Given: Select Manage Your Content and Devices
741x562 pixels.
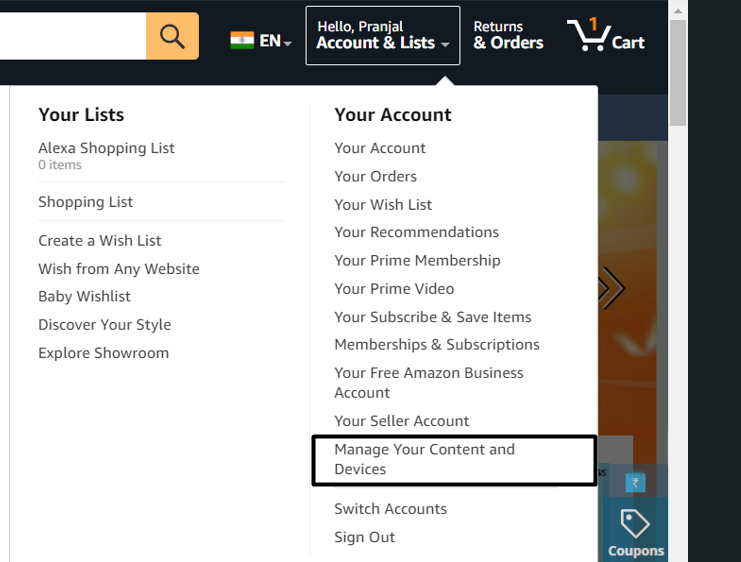Looking at the screenshot, I should pyautogui.click(x=424, y=459).
